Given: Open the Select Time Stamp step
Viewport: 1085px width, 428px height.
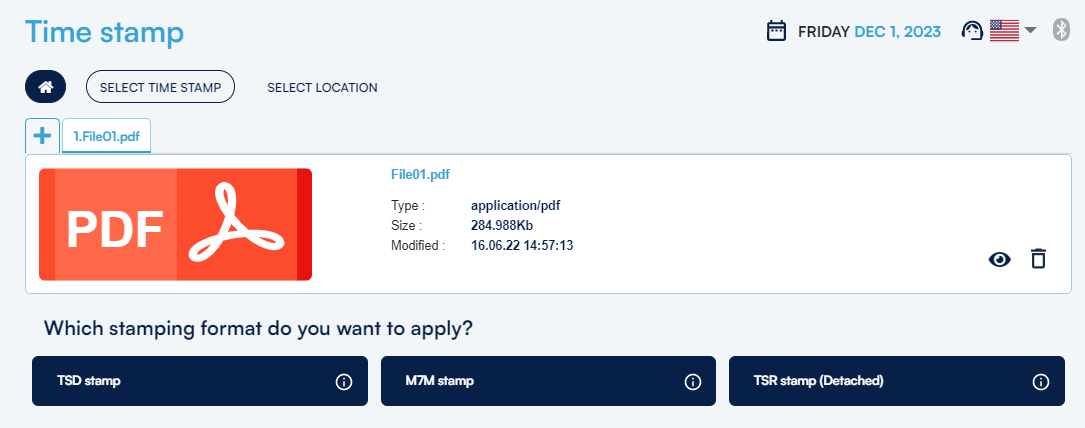Looking at the screenshot, I should 160,87.
